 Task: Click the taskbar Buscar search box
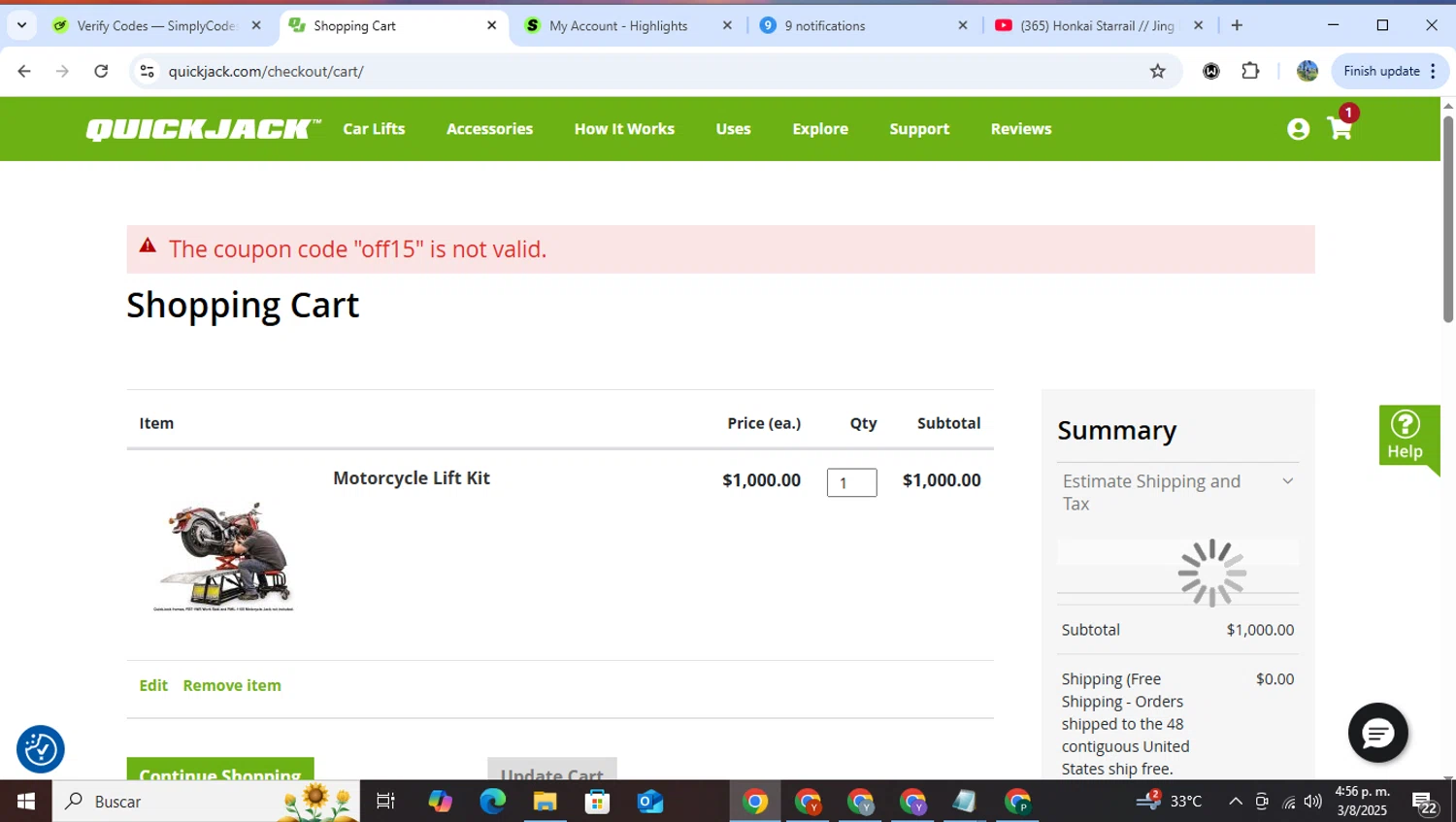[x=206, y=801]
